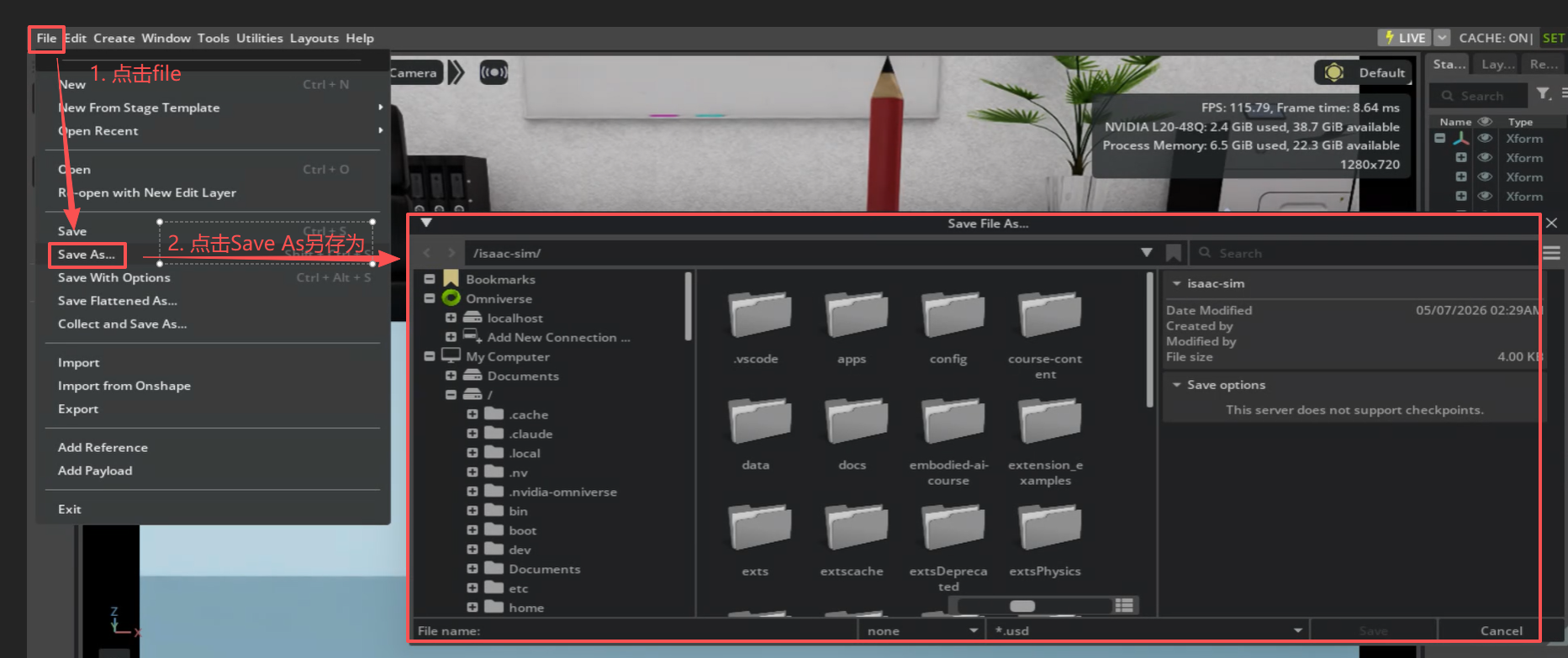Open the Utilities menu
This screenshot has width=1568, height=658.
point(260,38)
